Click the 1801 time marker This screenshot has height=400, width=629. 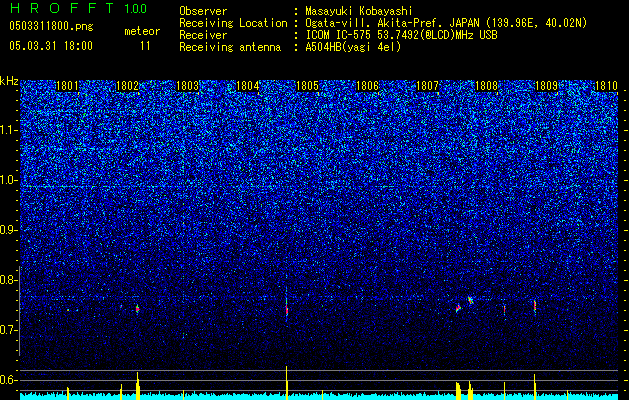pos(67,86)
